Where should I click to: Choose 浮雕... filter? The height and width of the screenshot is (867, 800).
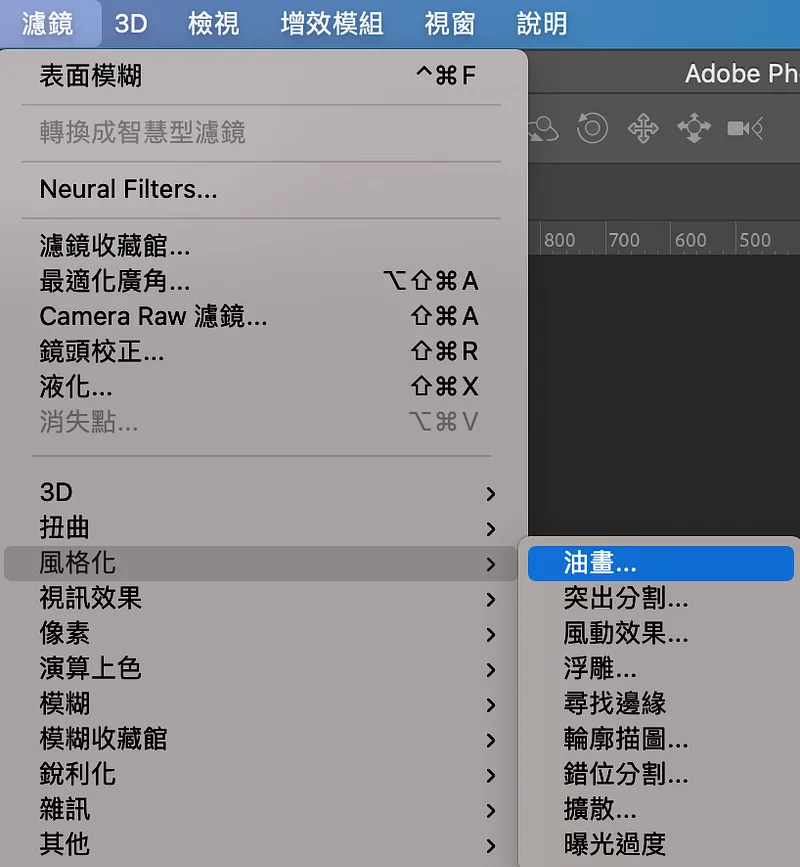click(x=661, y=669)
